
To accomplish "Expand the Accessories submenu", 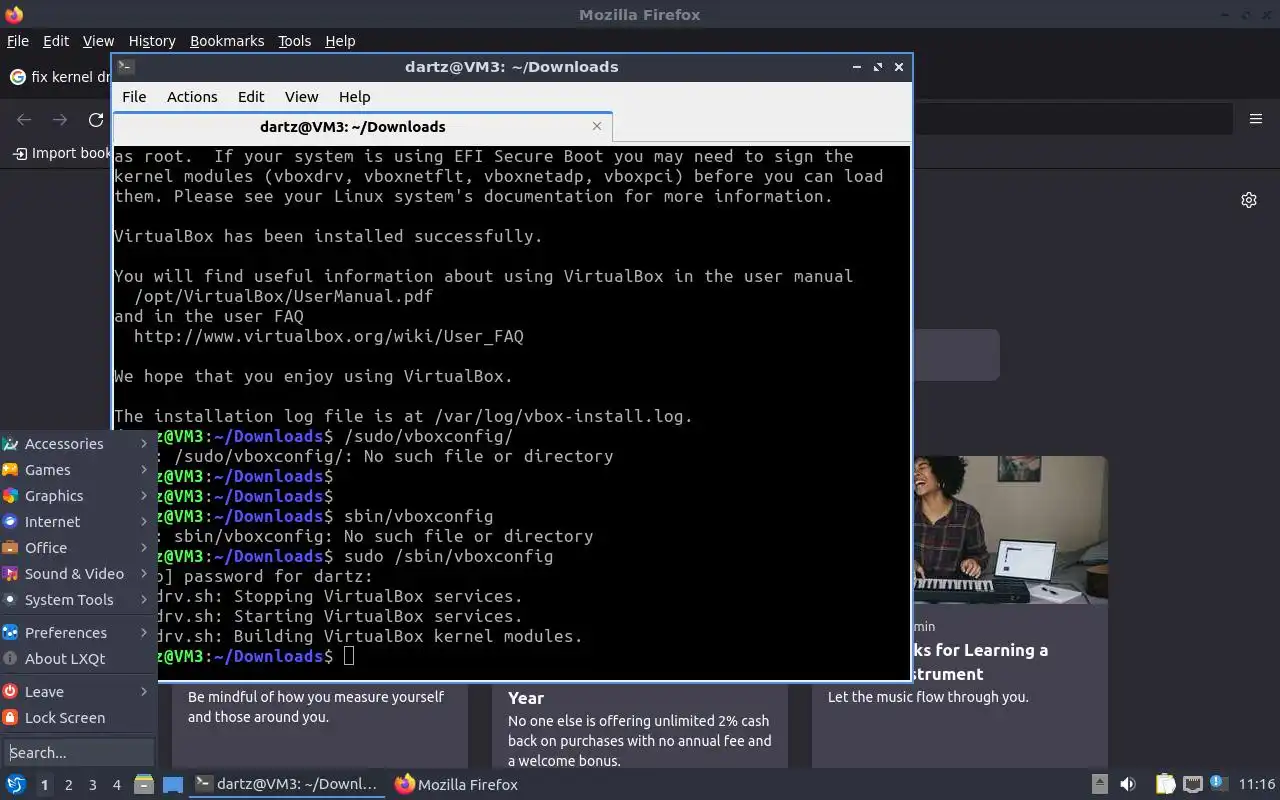I will pyautogui.click(x=144, y=444).
